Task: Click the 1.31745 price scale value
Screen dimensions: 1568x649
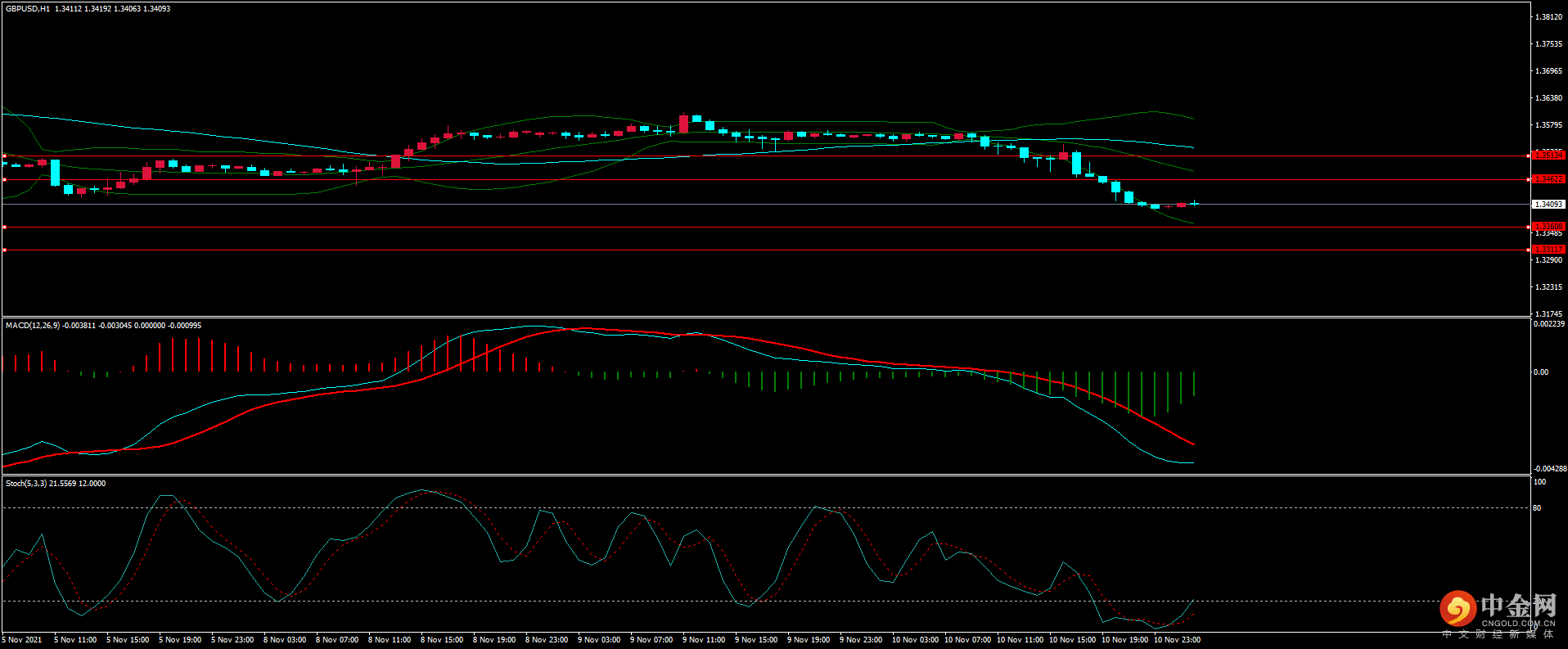Action: (1548, 314)
